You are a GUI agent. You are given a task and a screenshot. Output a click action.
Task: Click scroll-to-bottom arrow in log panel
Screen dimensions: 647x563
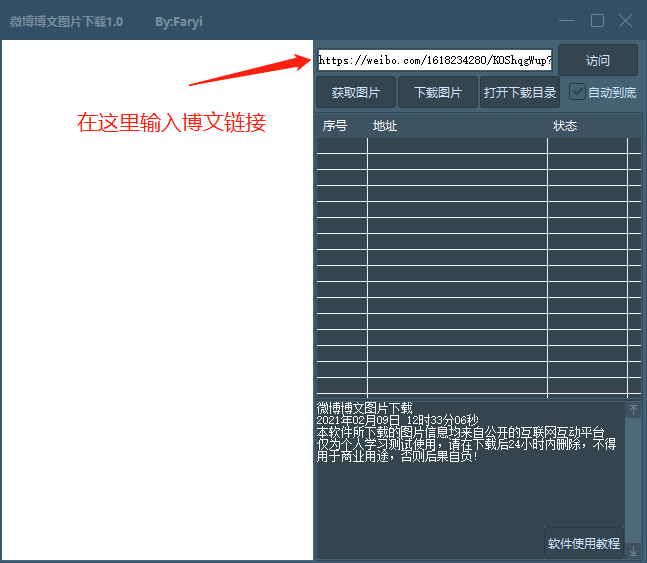633,551
